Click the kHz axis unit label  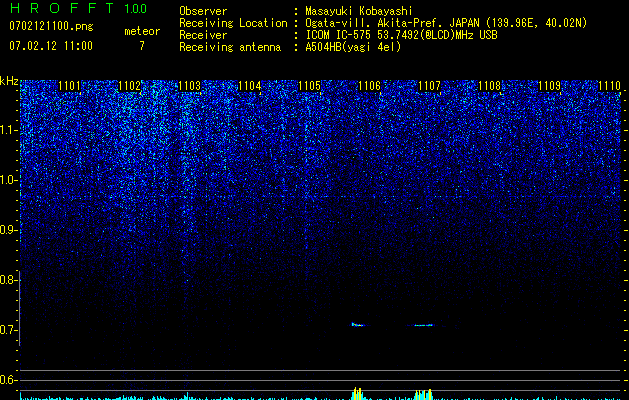pos(9,81)
